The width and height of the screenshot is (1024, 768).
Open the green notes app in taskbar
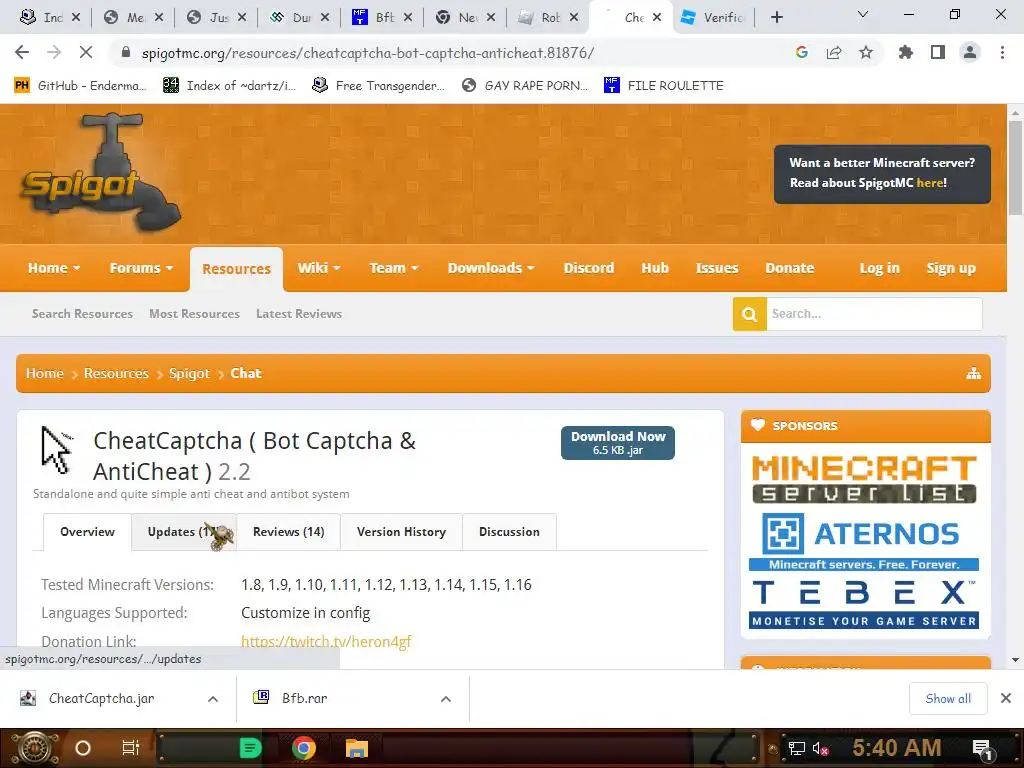click(x=251, y=748)
